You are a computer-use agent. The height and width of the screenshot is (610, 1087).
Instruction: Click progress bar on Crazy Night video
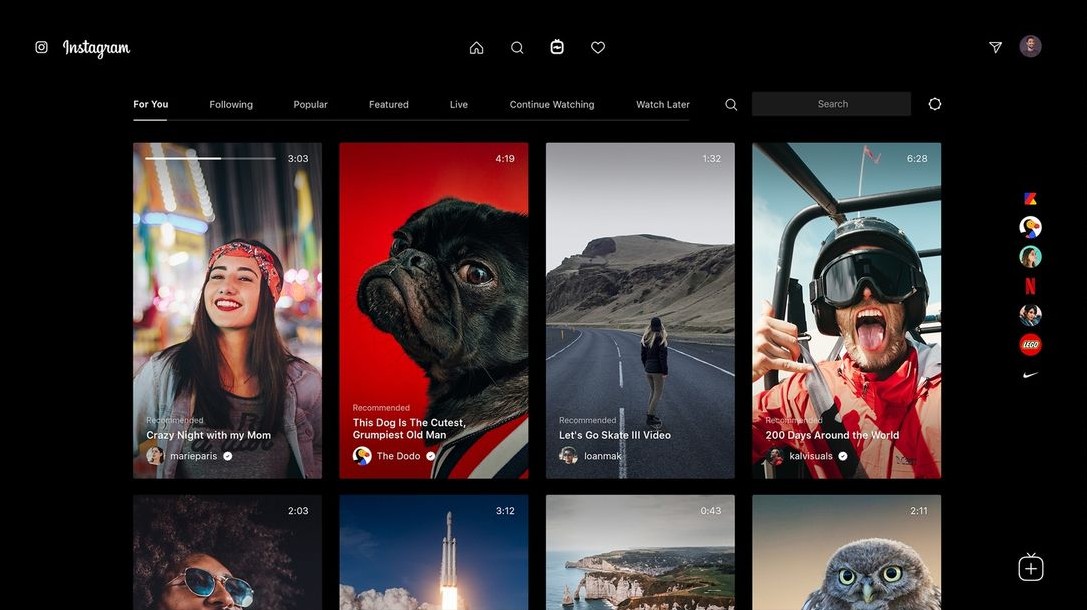point(210,158)
